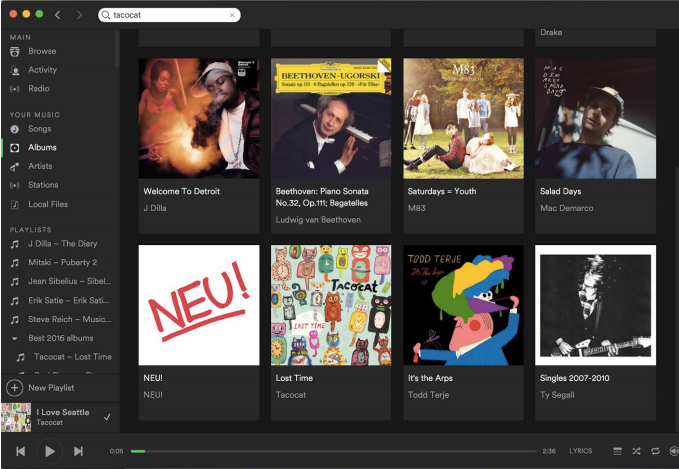679x469 pixels.
Task: Open Browse icon in sidebar
Action: (15, 52)
